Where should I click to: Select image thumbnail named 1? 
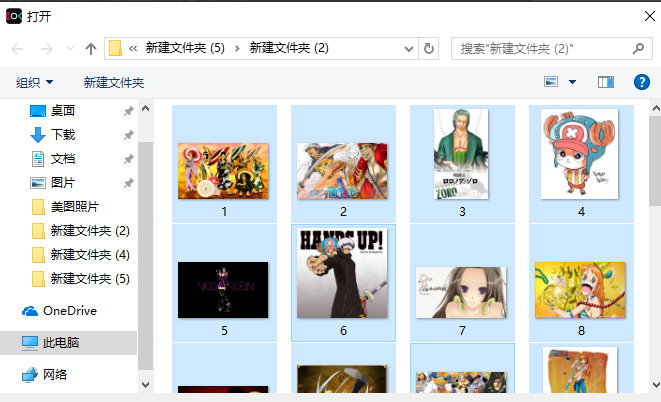(223, 171)
